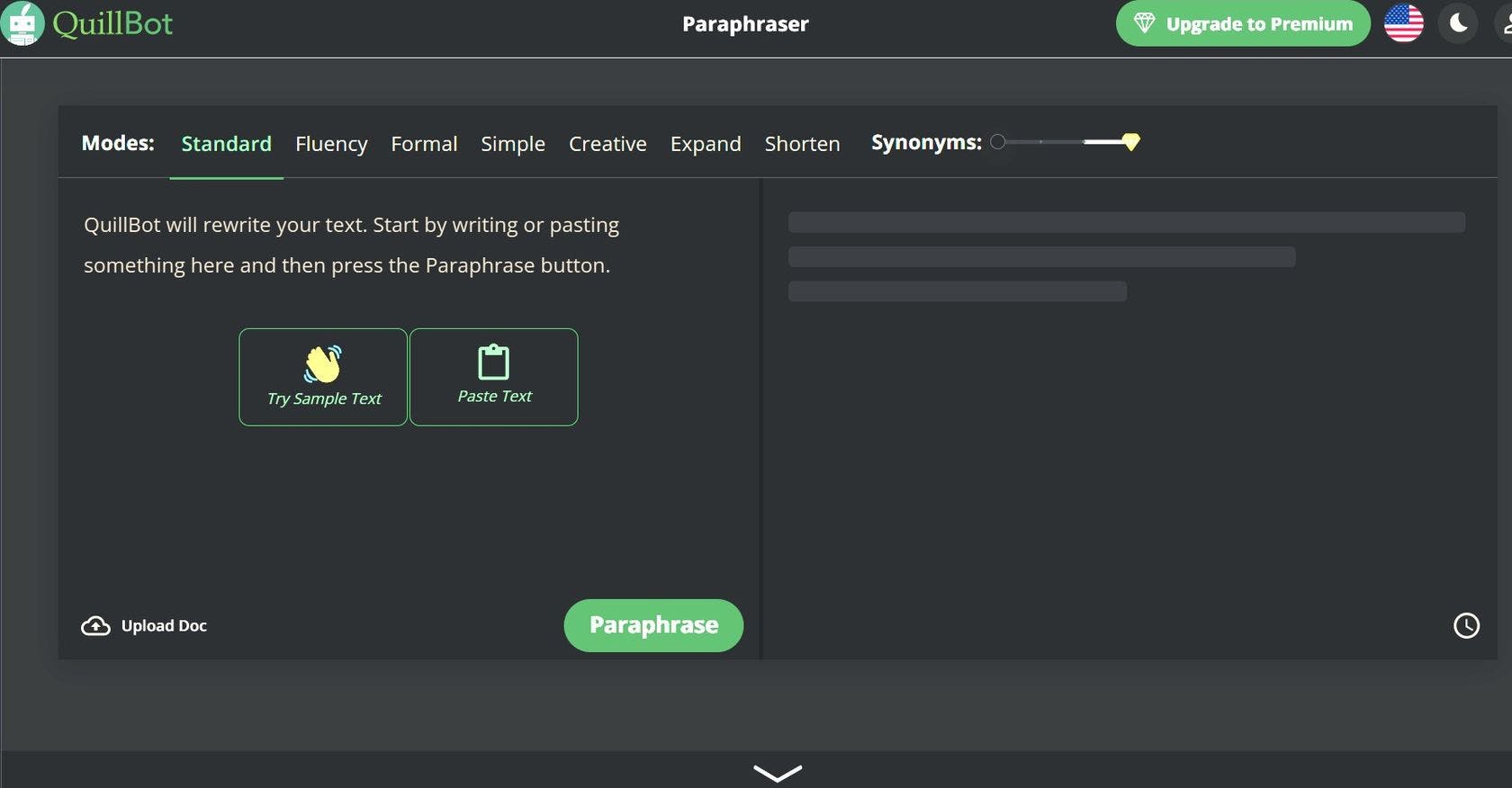Click the premium diamond on synonyms slider
This screenshot has width=1512, height=788.
coord(1131,142)
